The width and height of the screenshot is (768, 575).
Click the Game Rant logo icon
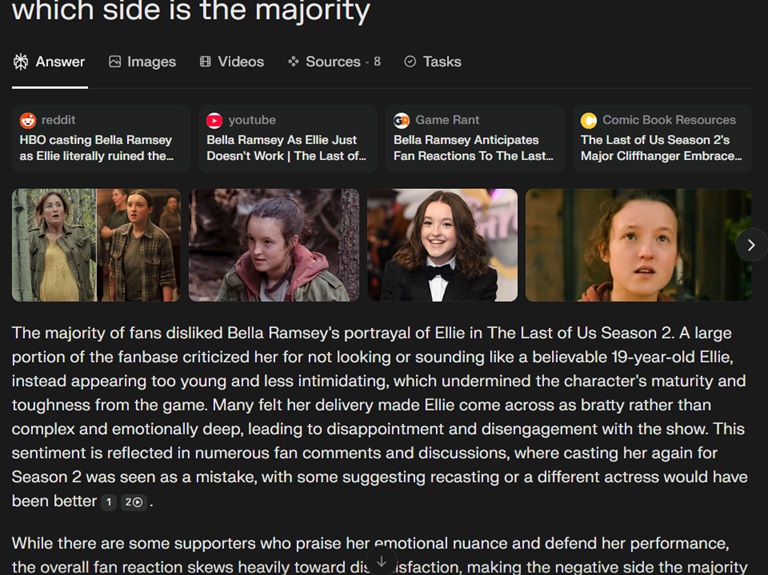(x=402, y=120)
